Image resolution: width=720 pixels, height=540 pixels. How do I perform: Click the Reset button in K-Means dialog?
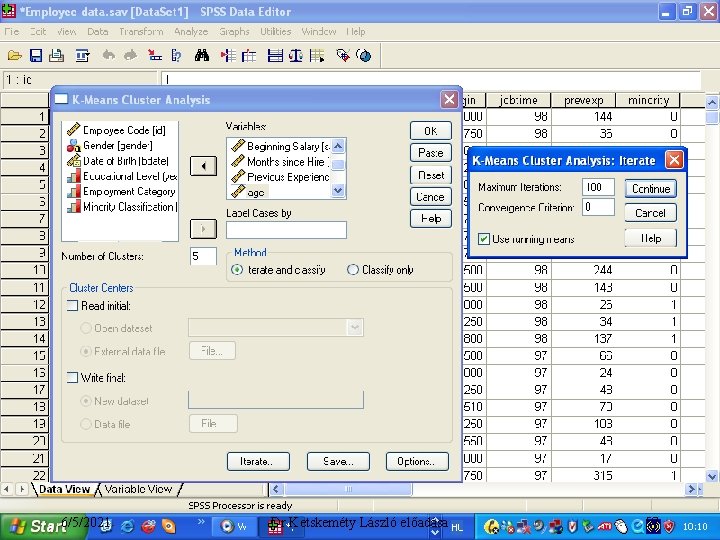pos(431,175)
